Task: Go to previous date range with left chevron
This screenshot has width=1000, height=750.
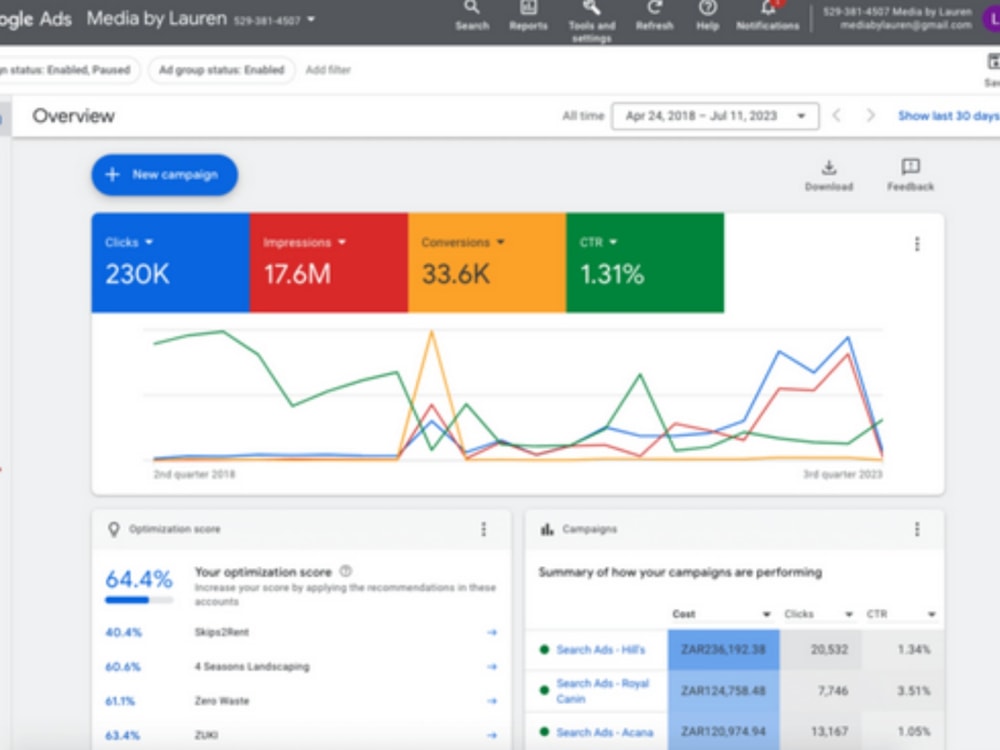Action: tap(837, 115)
